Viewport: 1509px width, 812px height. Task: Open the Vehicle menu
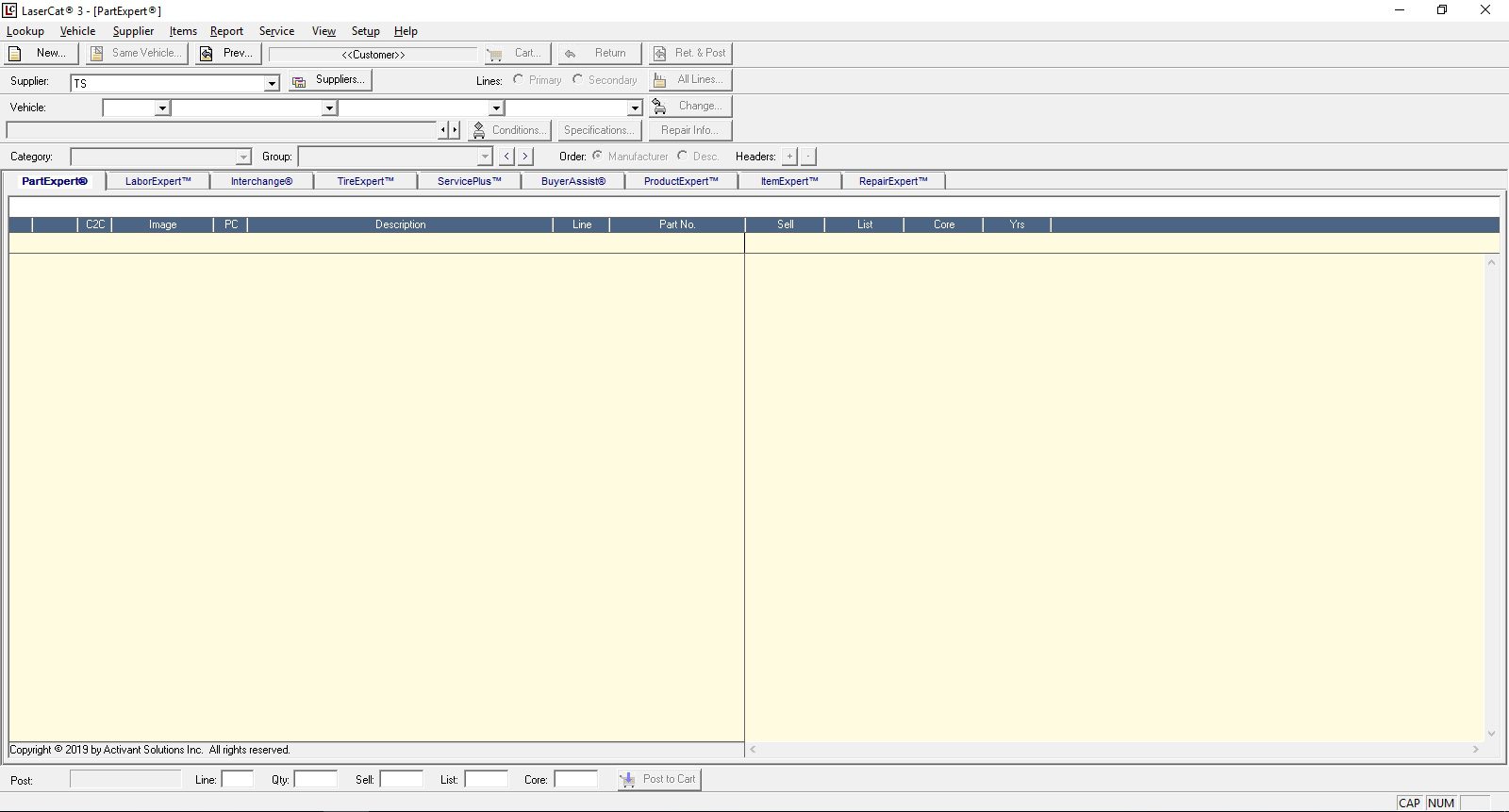pyautogui.click(x=77, y=31)
